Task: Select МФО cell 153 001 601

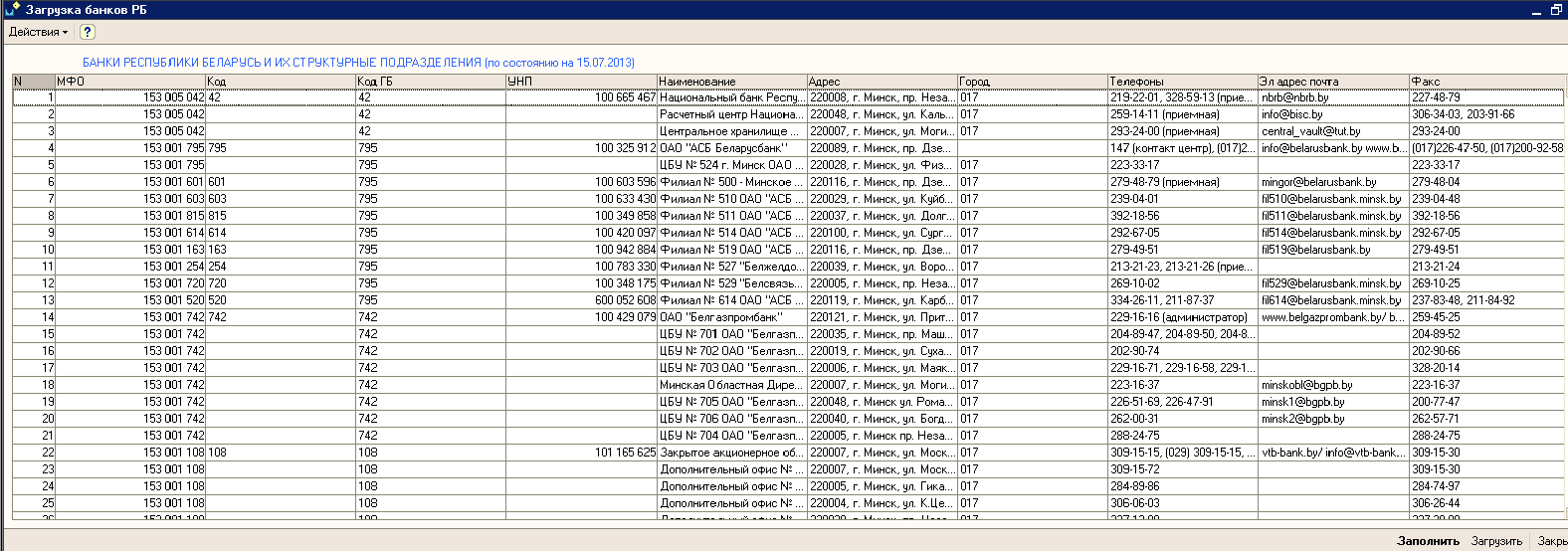Action: coord(129,182)
